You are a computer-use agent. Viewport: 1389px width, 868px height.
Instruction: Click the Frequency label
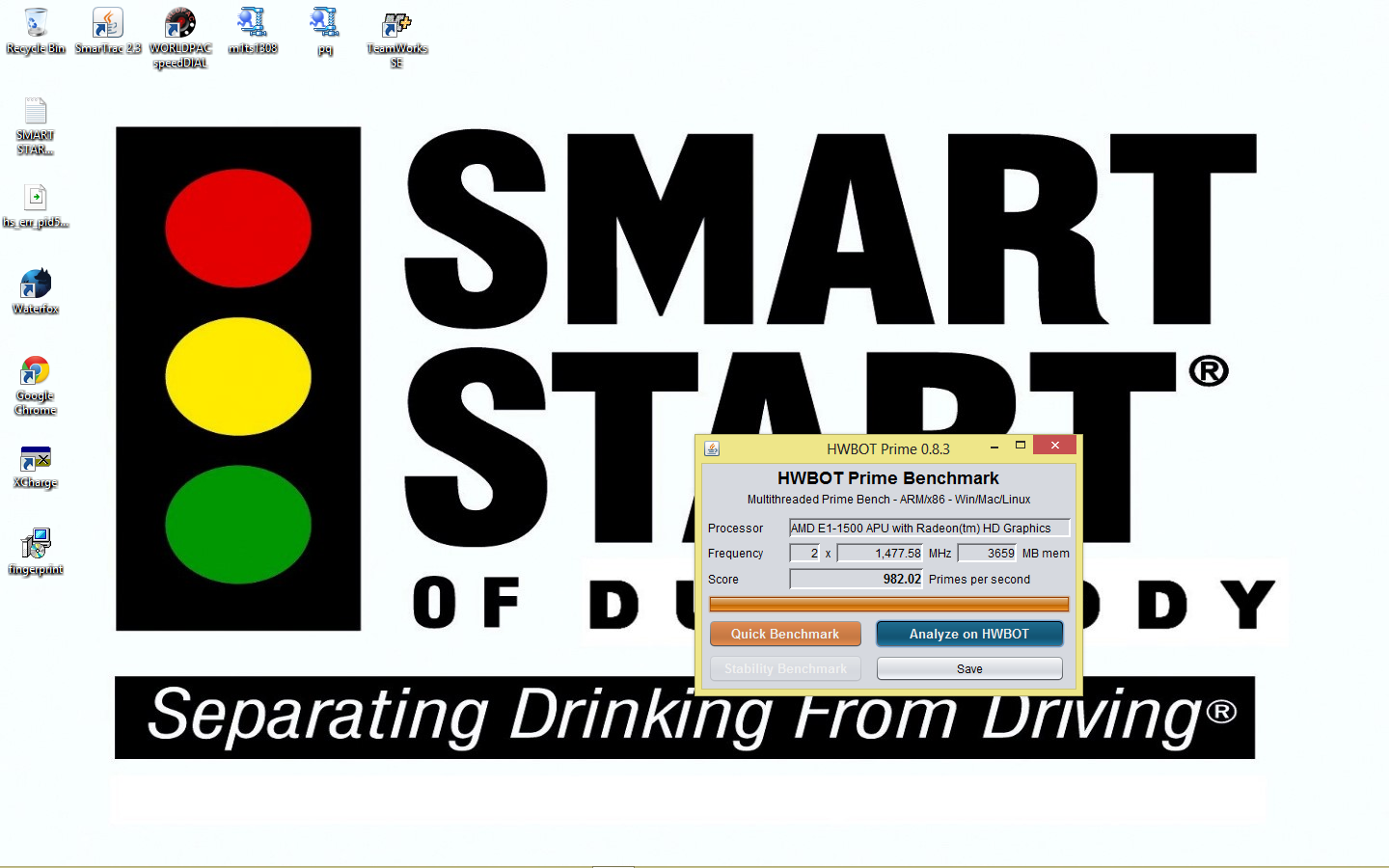click(735, 554)
